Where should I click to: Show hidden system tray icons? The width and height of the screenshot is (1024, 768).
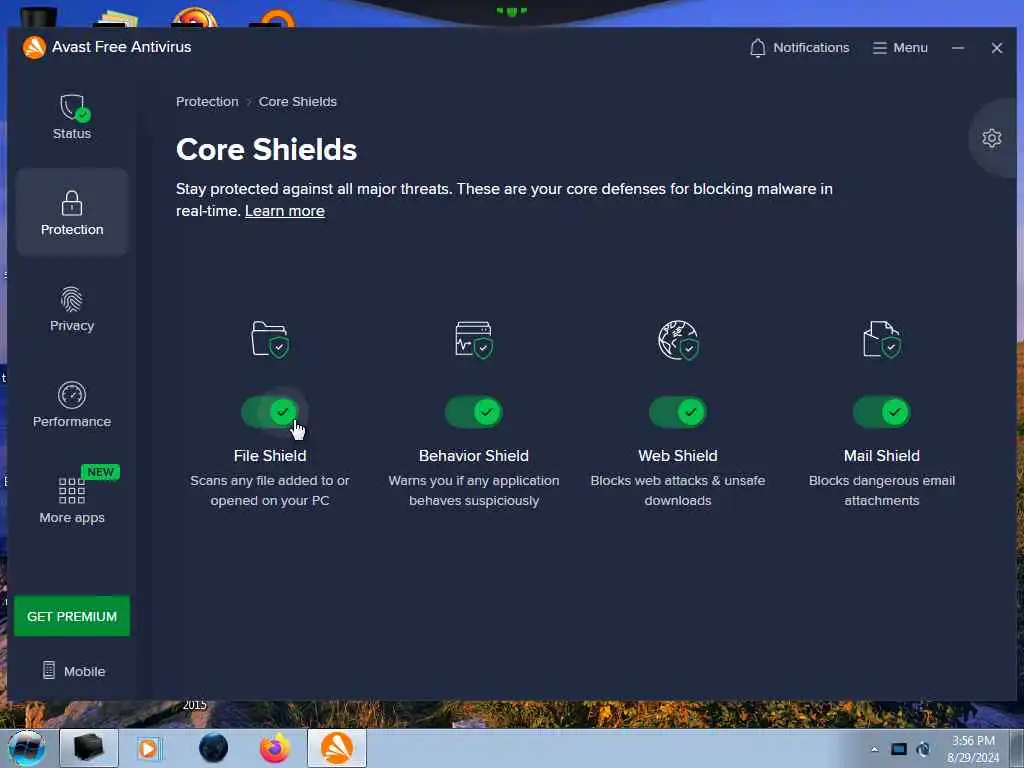(874, 749)
